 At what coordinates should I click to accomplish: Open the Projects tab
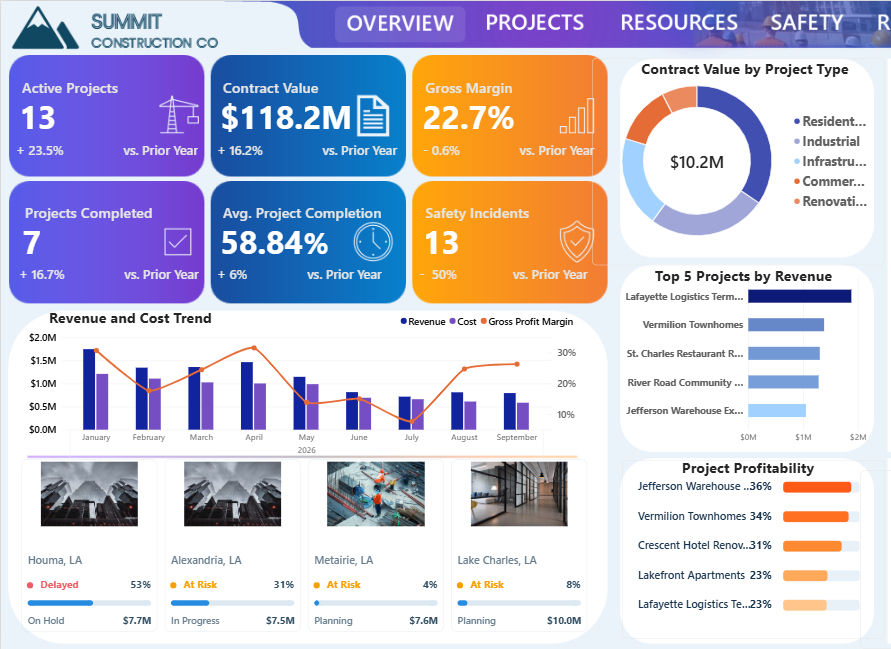click(535, 23)
